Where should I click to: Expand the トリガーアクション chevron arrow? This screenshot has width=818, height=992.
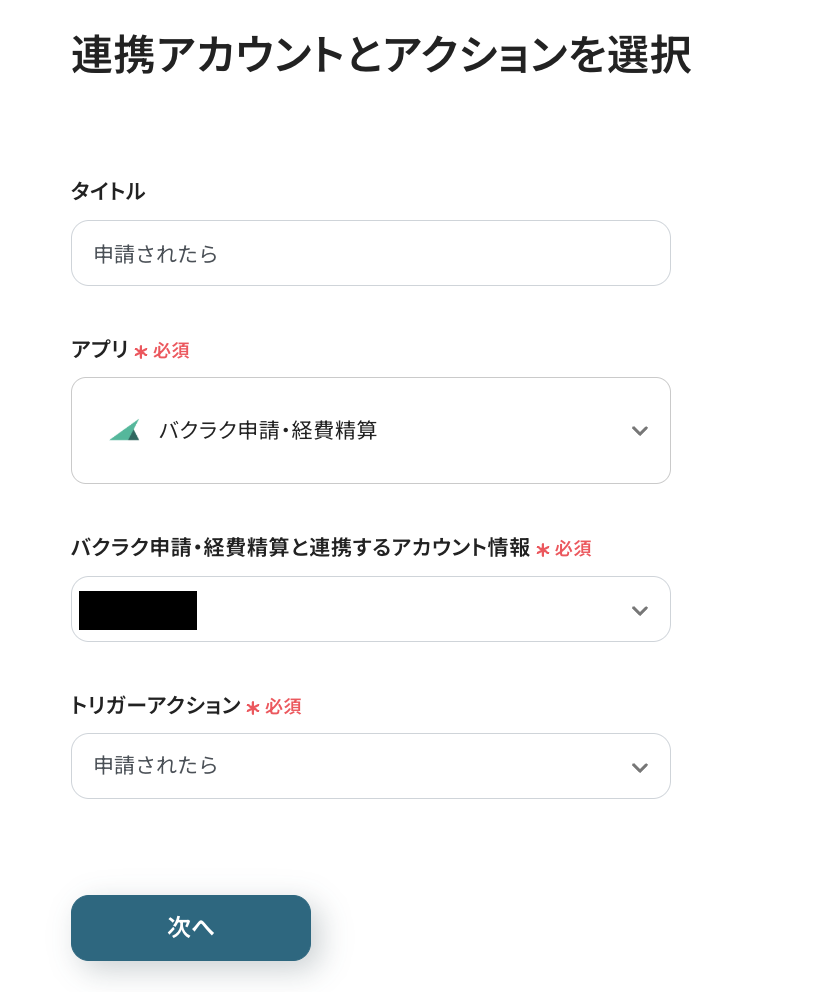[640, 767]
